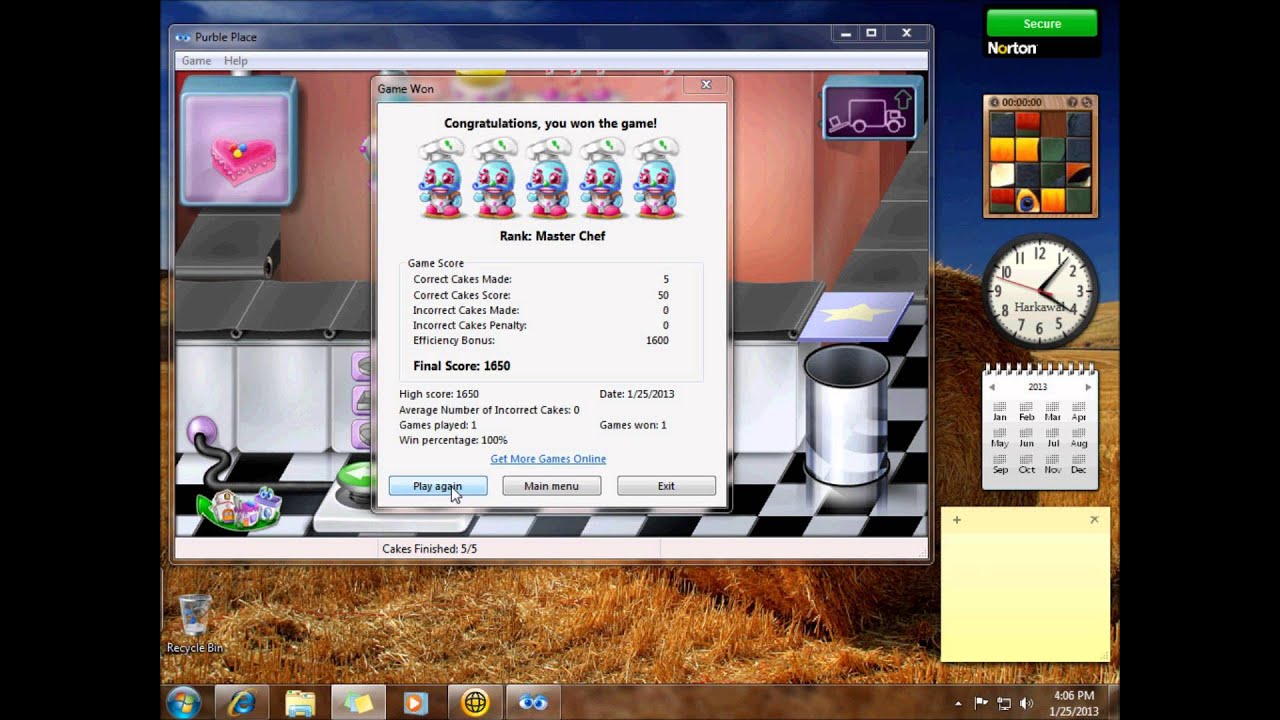This screenshot has height=720, width=1280.
Task: Select Sep in the calendar gadget
Action: (x=1000, y=464)
